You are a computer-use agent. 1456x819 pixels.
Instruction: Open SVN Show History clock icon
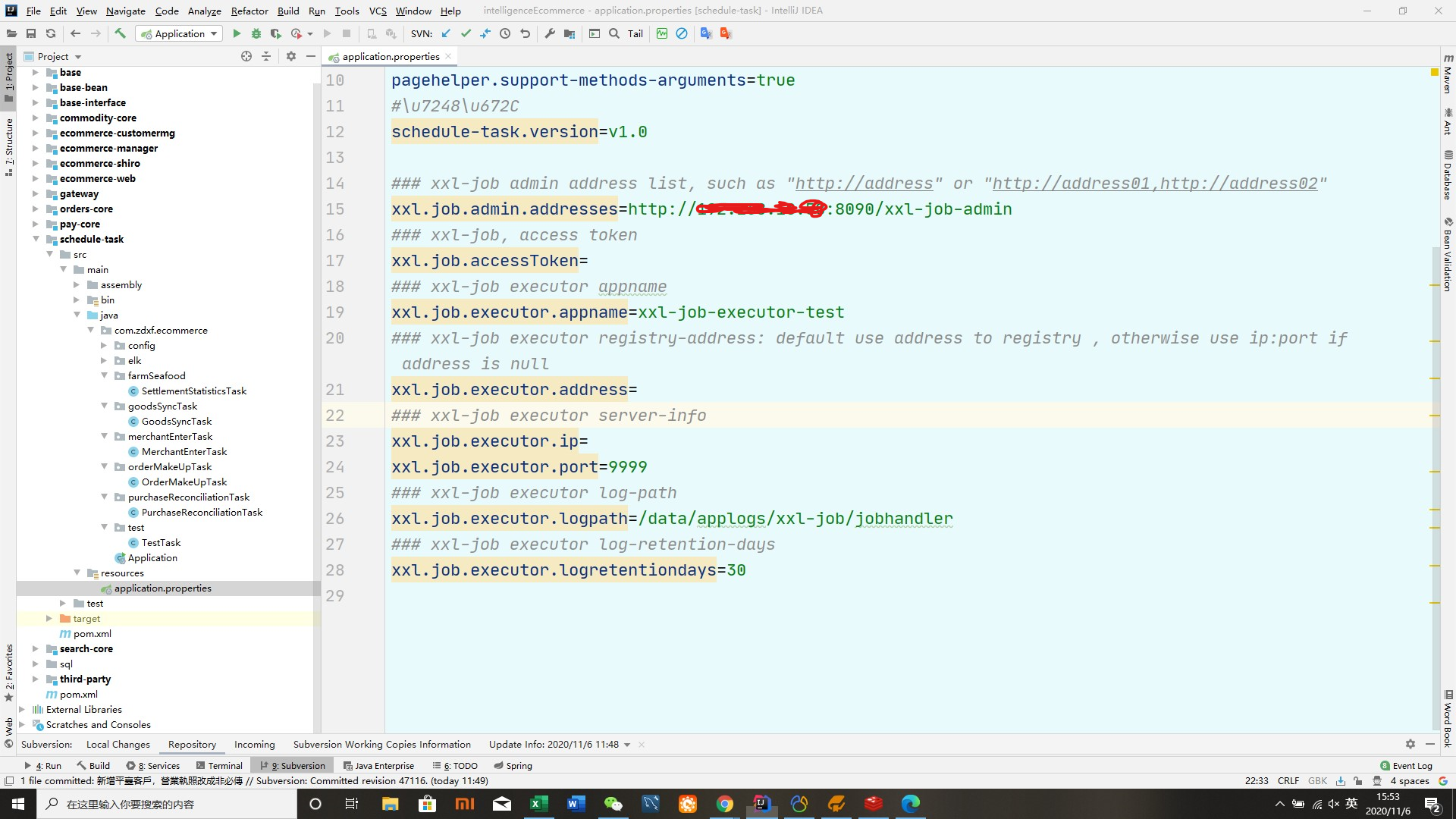tap(505, 33)
